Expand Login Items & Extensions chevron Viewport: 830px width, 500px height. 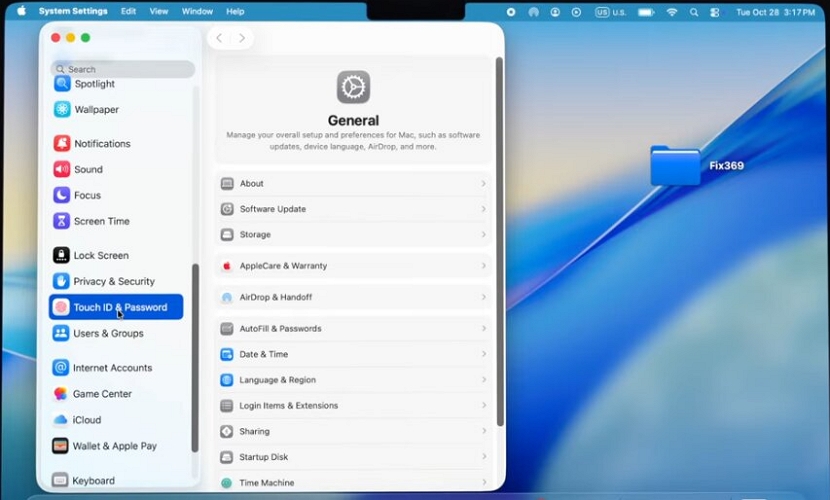tap(483, 405)
